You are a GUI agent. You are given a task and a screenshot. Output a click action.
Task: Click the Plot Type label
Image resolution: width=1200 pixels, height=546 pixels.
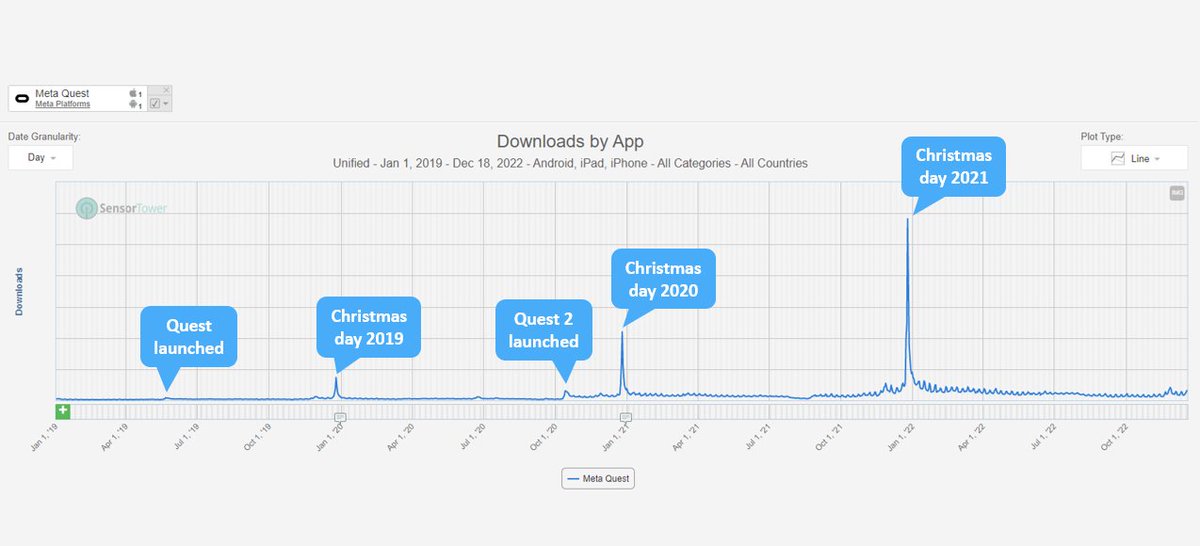click(1103, 135)
